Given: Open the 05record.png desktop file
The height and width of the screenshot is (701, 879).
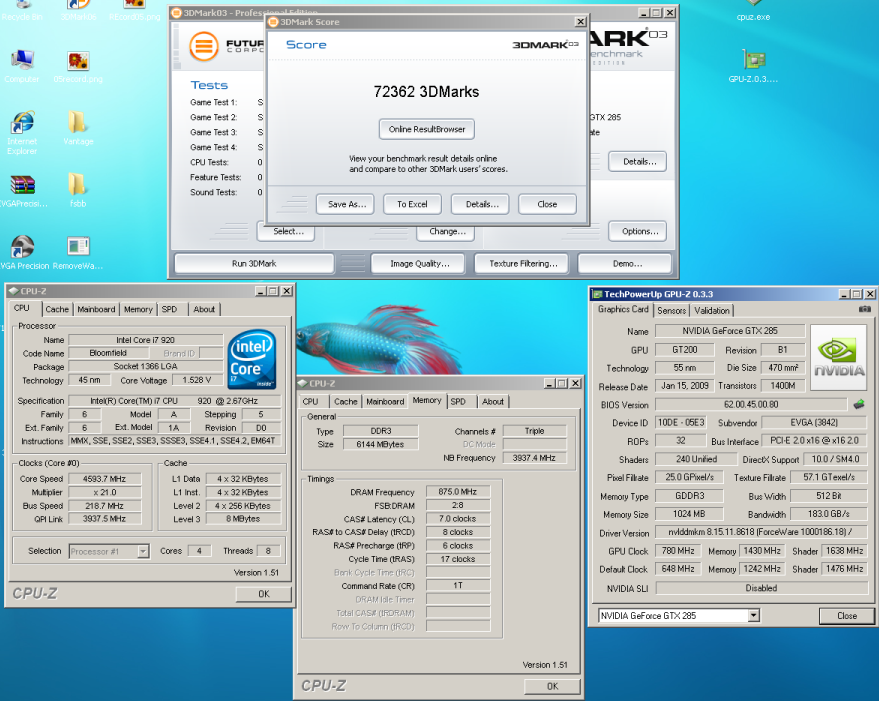Looking at the screenshot, I should (x=78, y=67).
